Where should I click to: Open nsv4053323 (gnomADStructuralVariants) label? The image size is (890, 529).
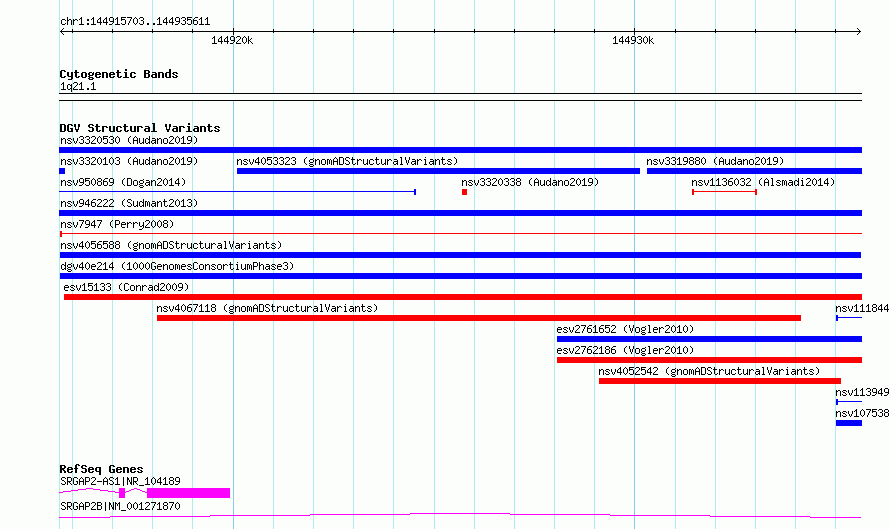[x=347, y=161]
